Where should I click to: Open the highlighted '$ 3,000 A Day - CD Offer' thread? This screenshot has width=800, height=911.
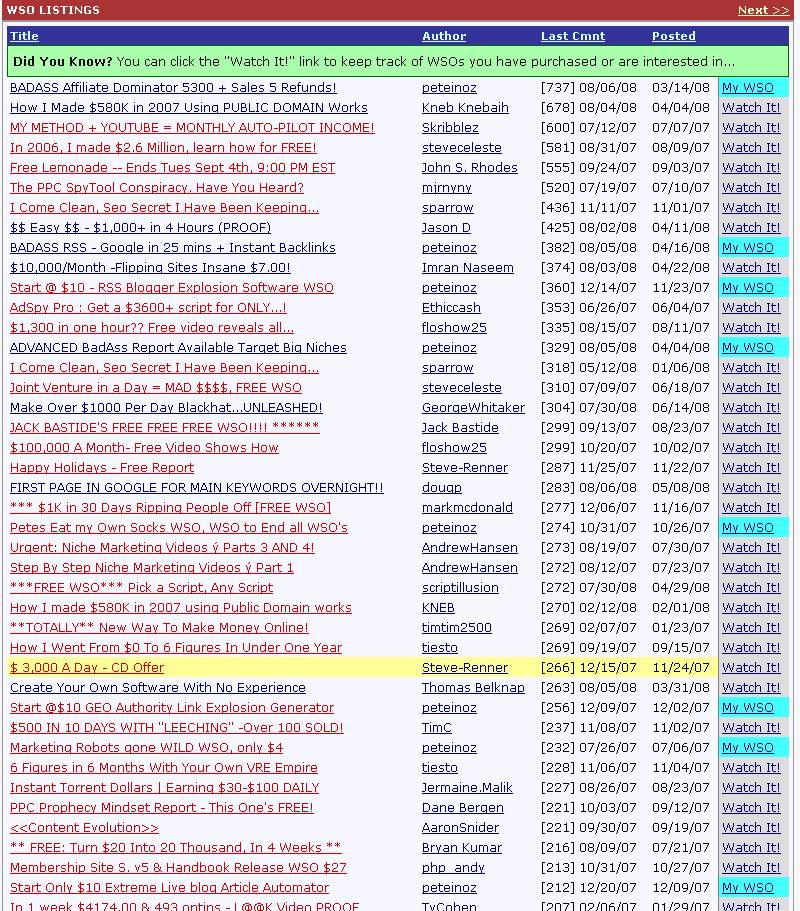87,668
